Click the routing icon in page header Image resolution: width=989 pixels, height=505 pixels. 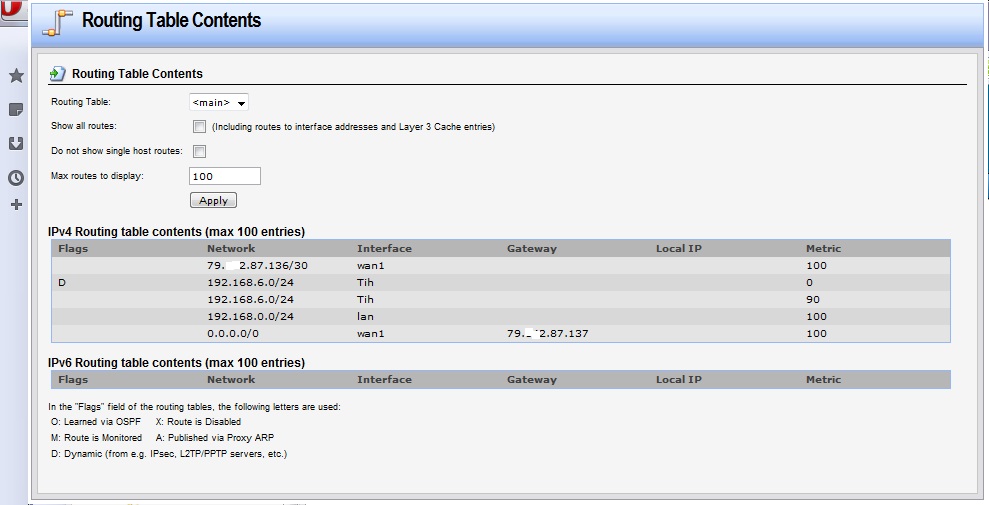(x=58, y=22)
